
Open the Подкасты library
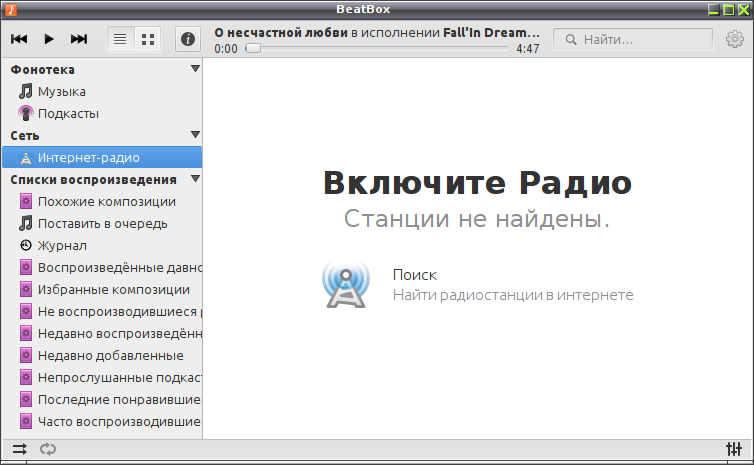pos(102,113)
